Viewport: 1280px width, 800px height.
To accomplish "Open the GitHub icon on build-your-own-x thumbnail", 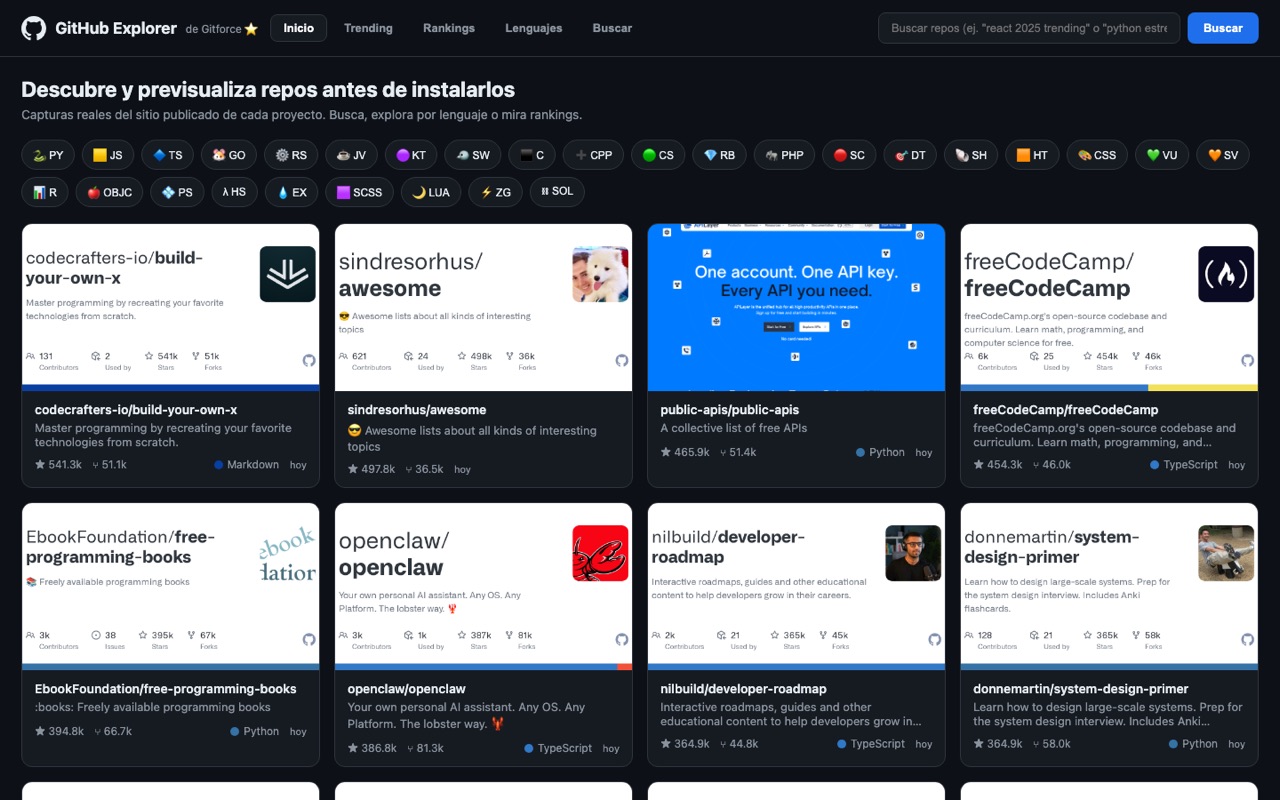I will click(x=309, y=360).
